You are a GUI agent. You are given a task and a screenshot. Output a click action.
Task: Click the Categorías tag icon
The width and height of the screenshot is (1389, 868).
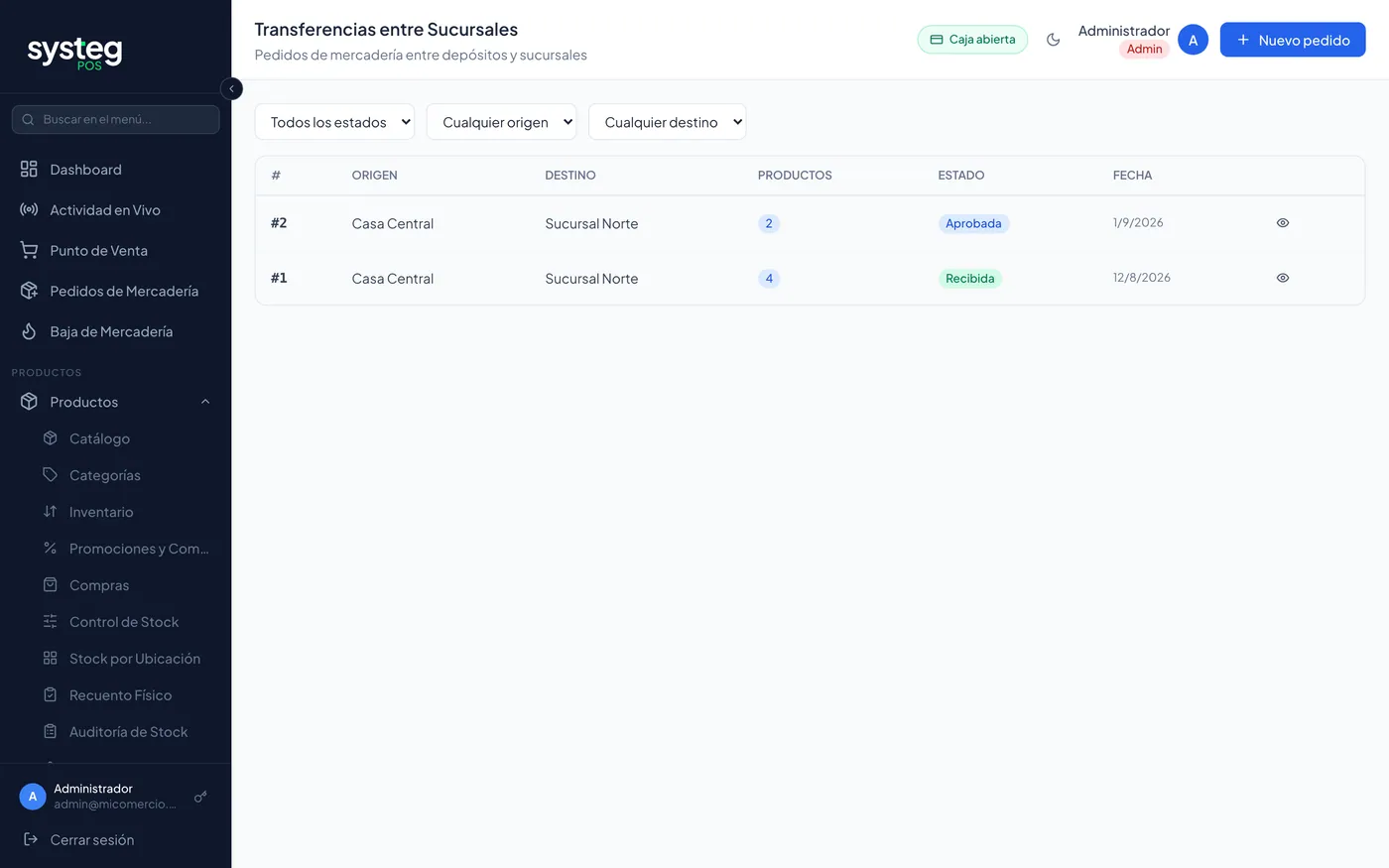[51, 475]
